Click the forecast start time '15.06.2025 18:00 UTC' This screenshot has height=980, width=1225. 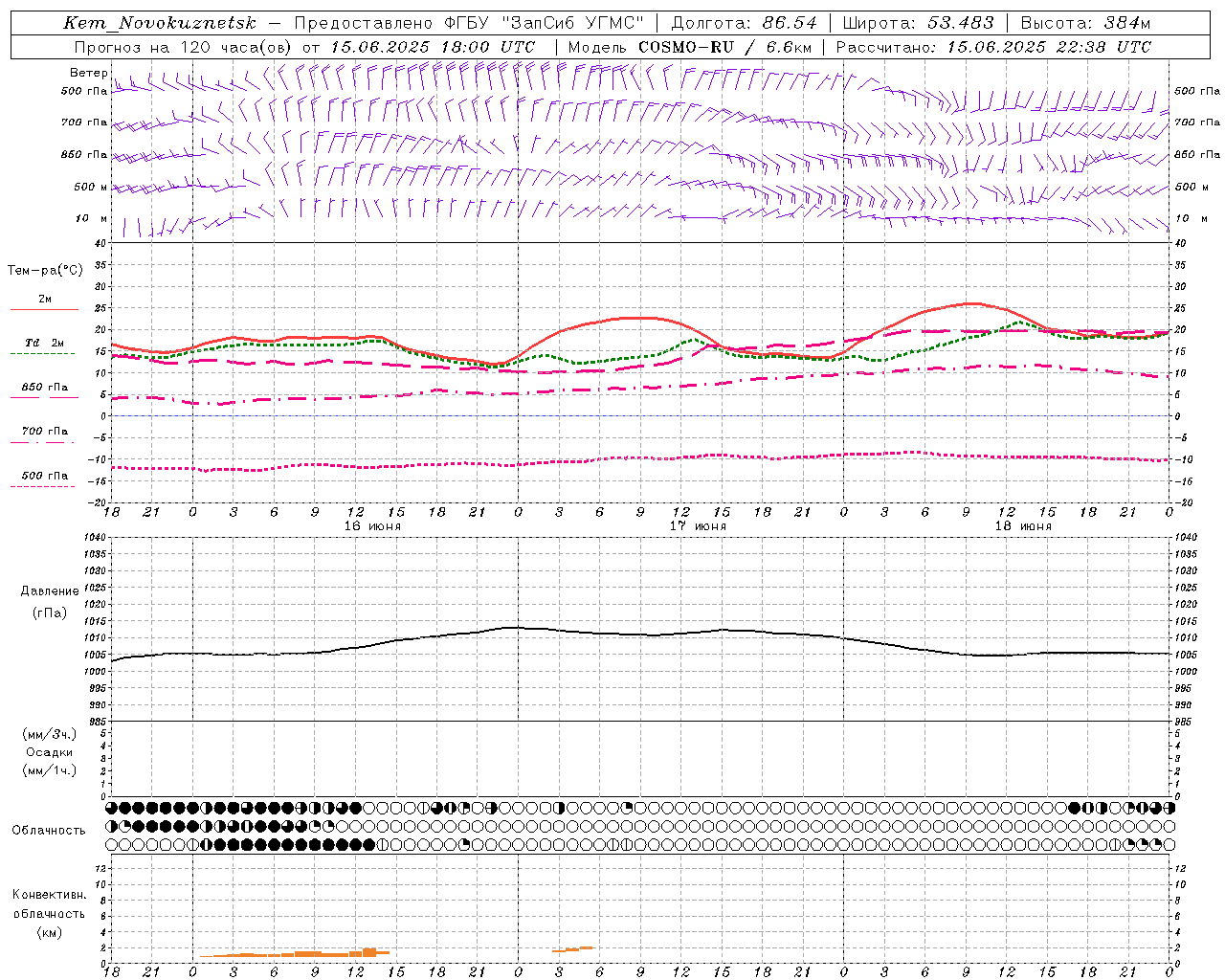433,47
